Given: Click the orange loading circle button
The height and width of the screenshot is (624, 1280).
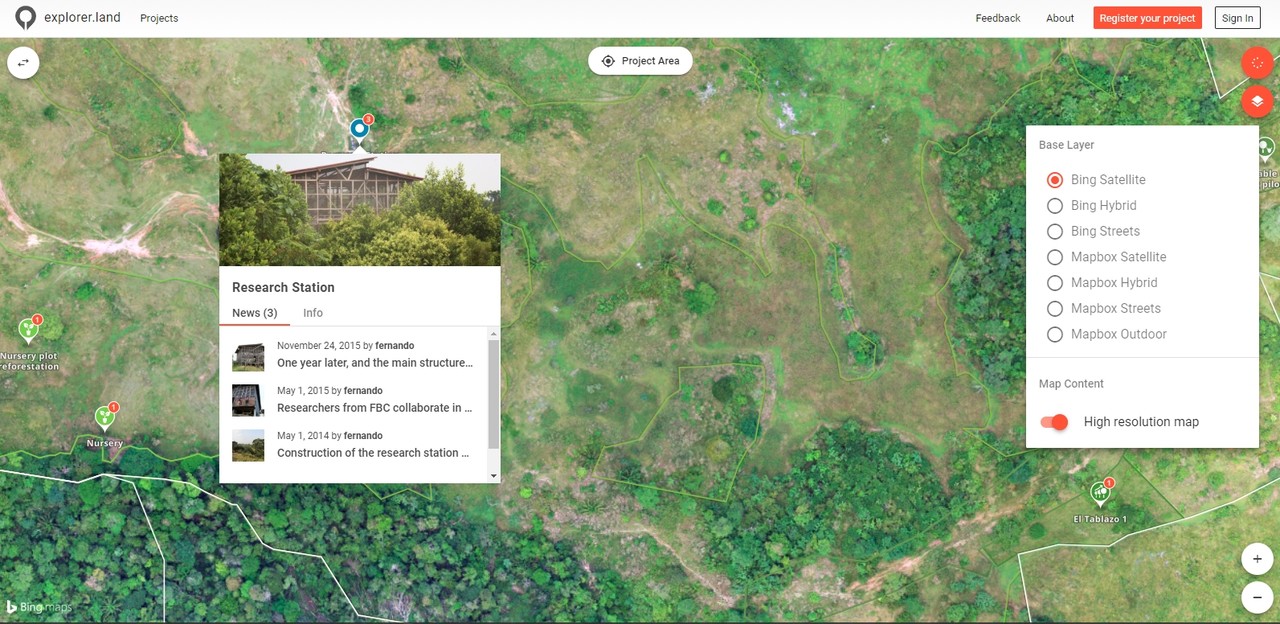Looking at the screenshot, I should pos(1257,62).
